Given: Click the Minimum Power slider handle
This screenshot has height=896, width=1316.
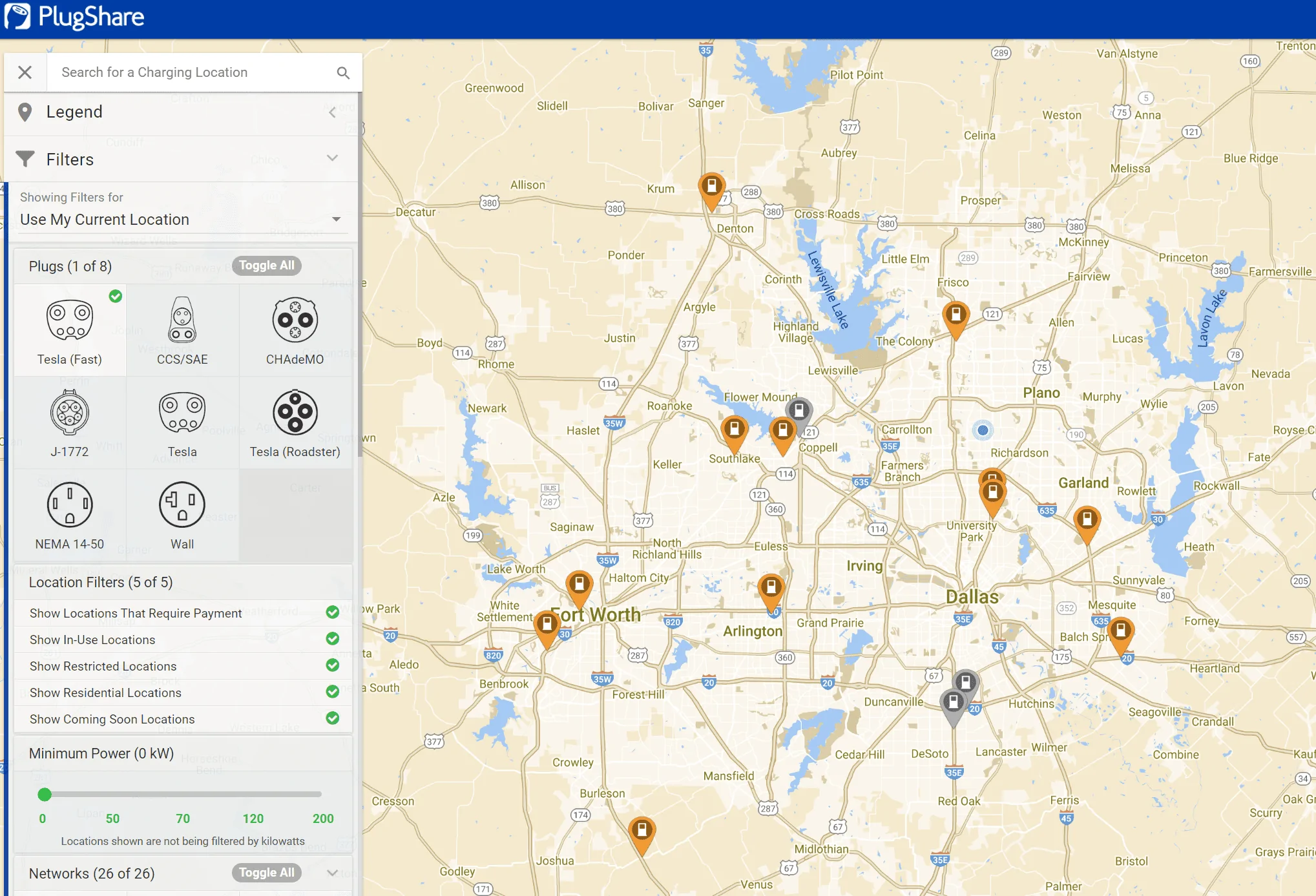Looking at the screenshot, I should (45, 794).
